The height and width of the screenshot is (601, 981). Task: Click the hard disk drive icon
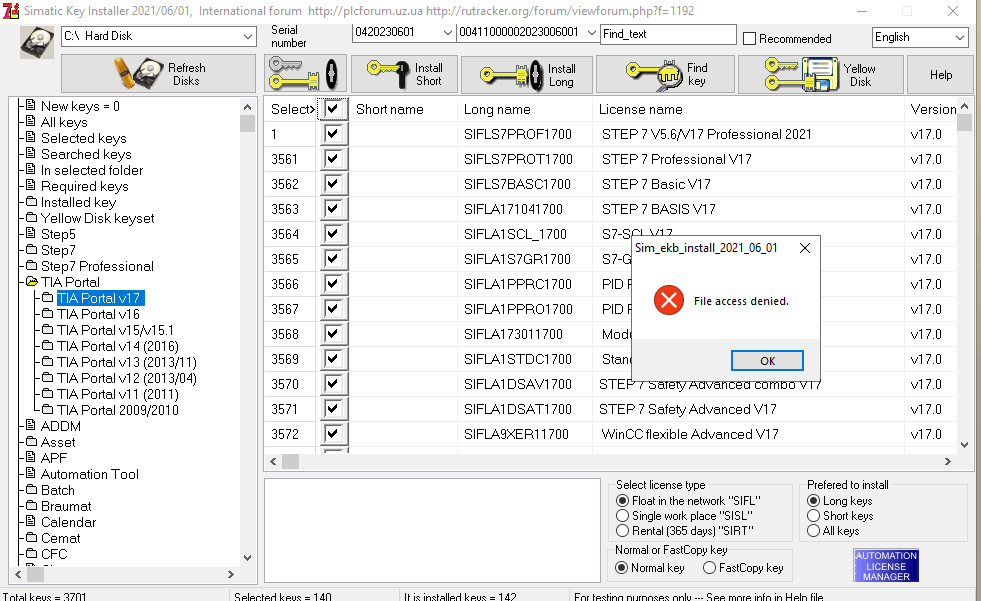pos(37,41)
